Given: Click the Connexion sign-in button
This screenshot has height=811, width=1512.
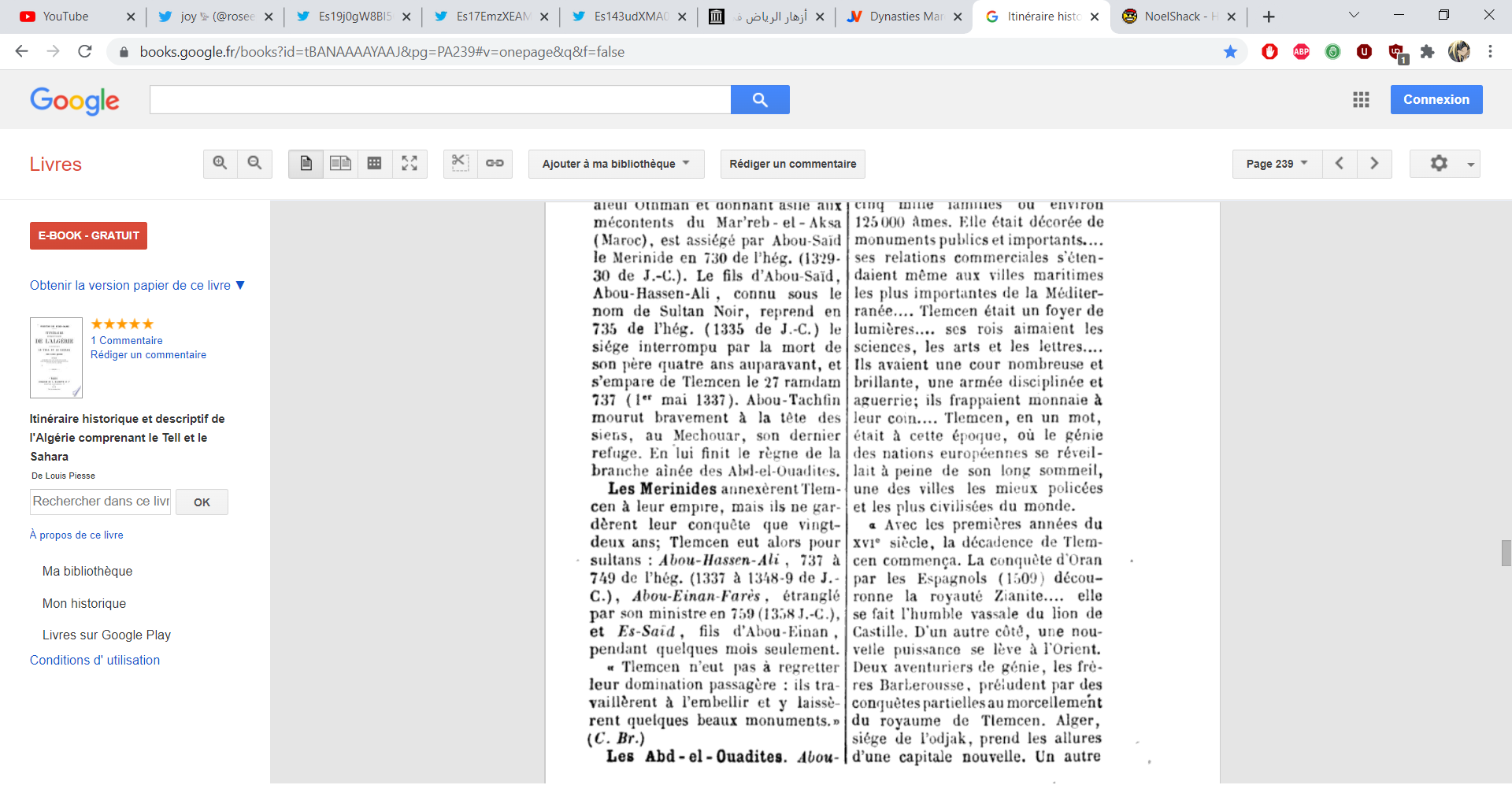Looking at the screenshot, I should (x=1436, y=100).
